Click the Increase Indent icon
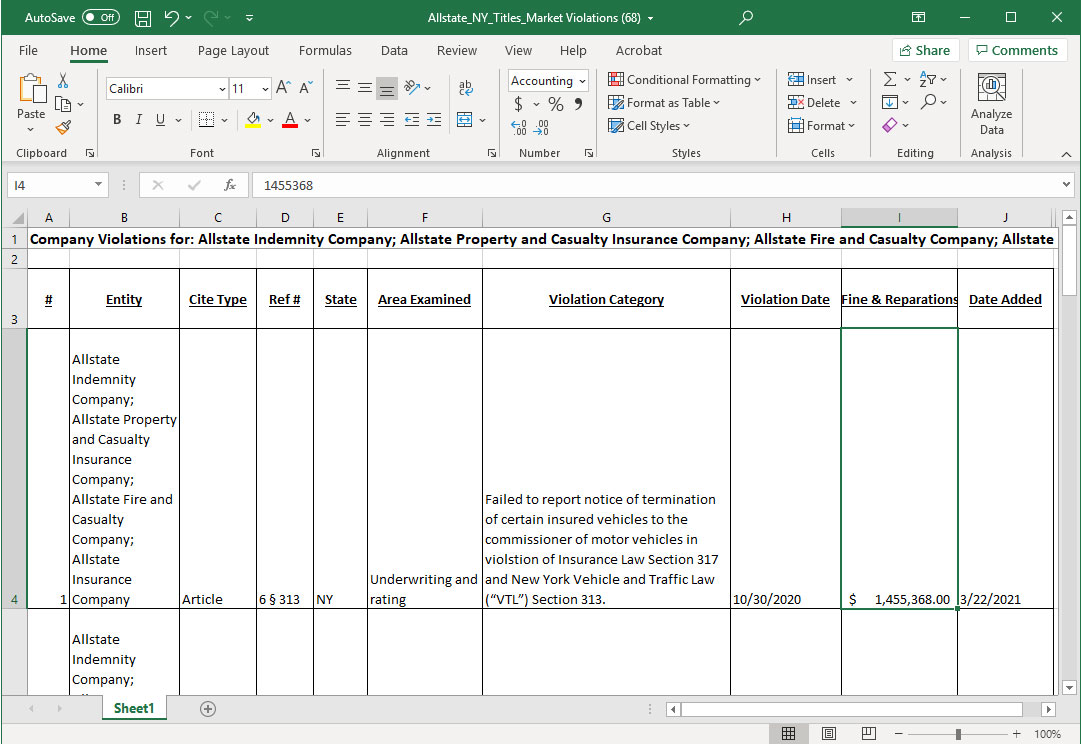Image resolution: width=1082 pixels, height=744 pixels. click(x=434, y=120)
